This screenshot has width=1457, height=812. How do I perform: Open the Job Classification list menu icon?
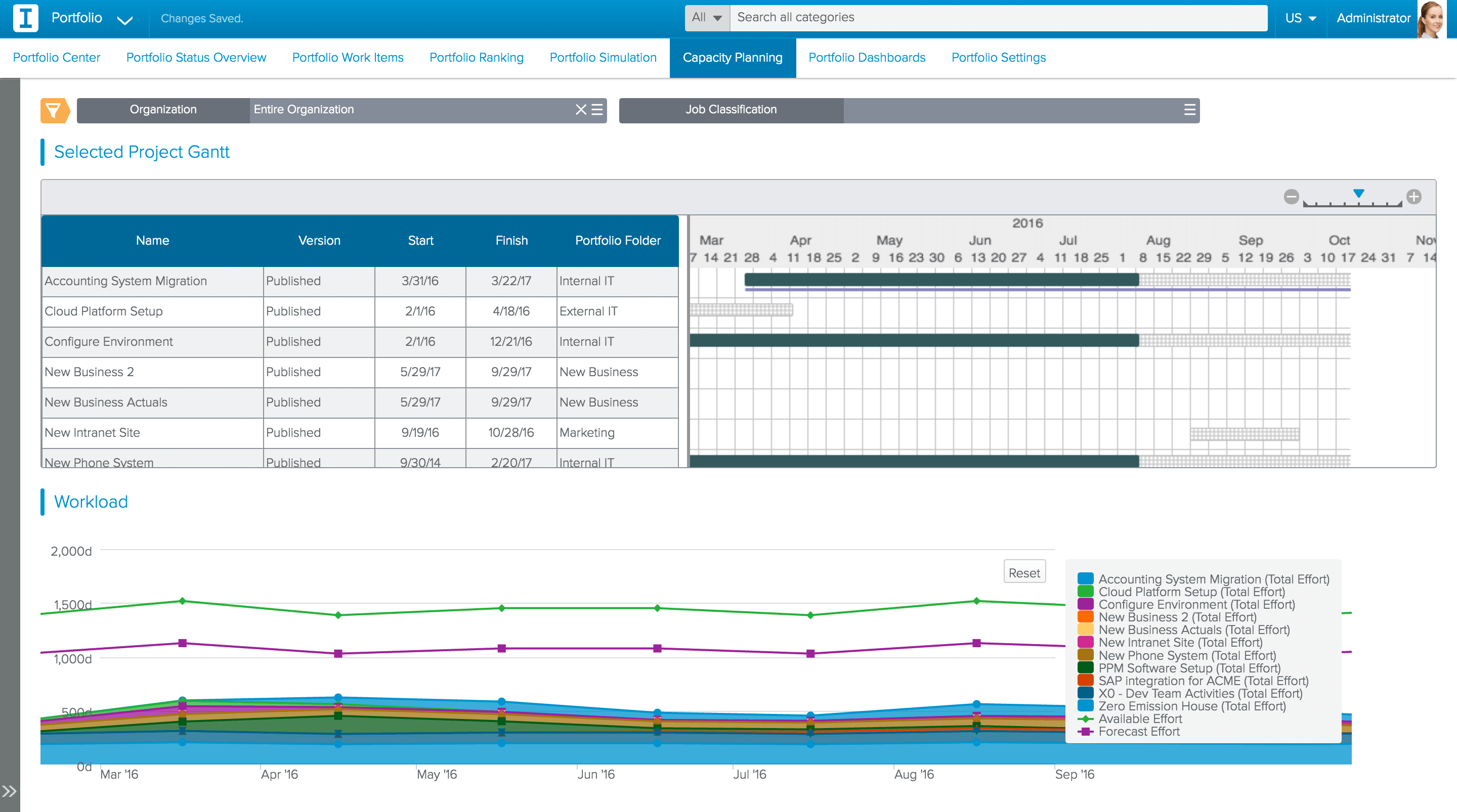coord(1189,110)
